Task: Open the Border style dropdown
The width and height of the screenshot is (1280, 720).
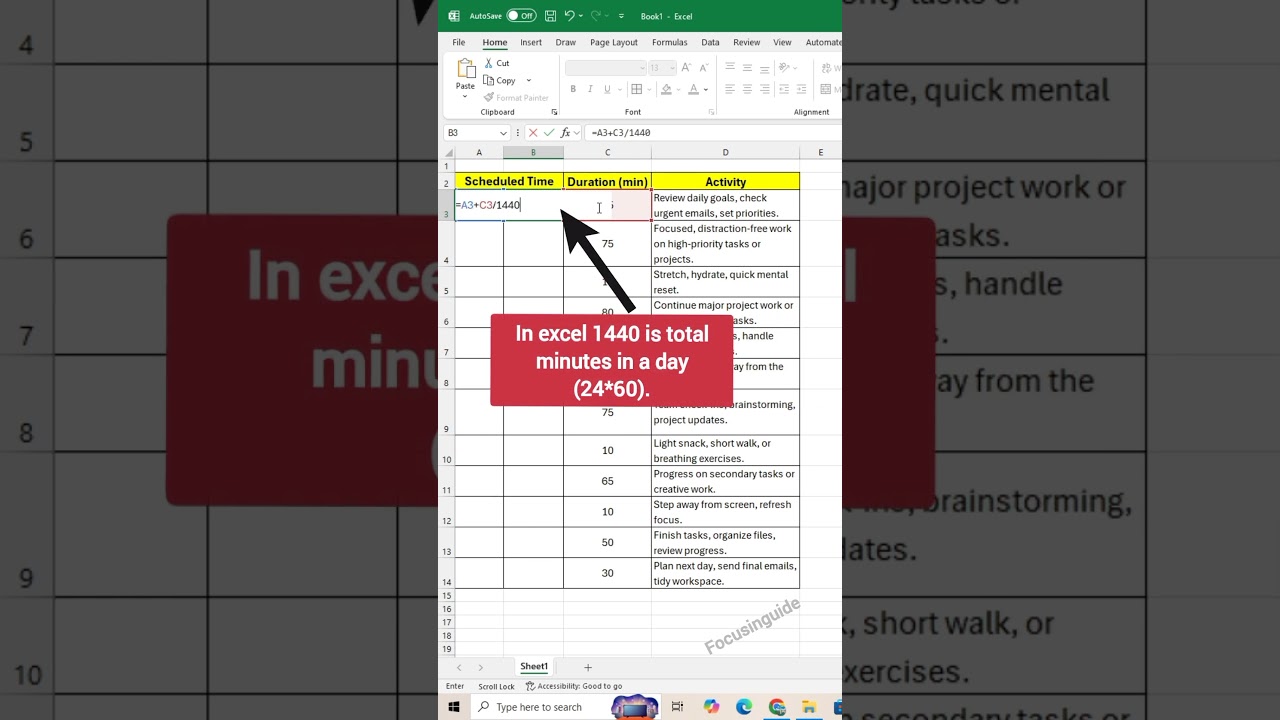Action: 650,88
